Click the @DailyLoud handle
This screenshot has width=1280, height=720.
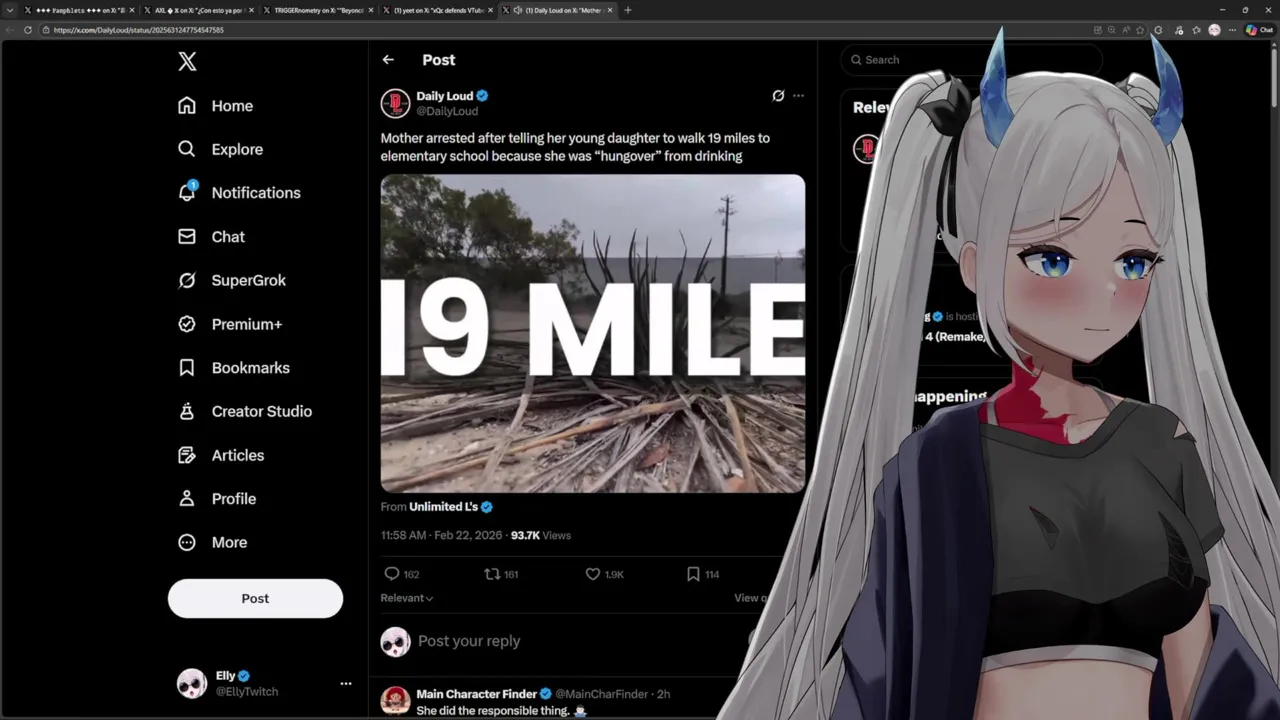point(447,111)
